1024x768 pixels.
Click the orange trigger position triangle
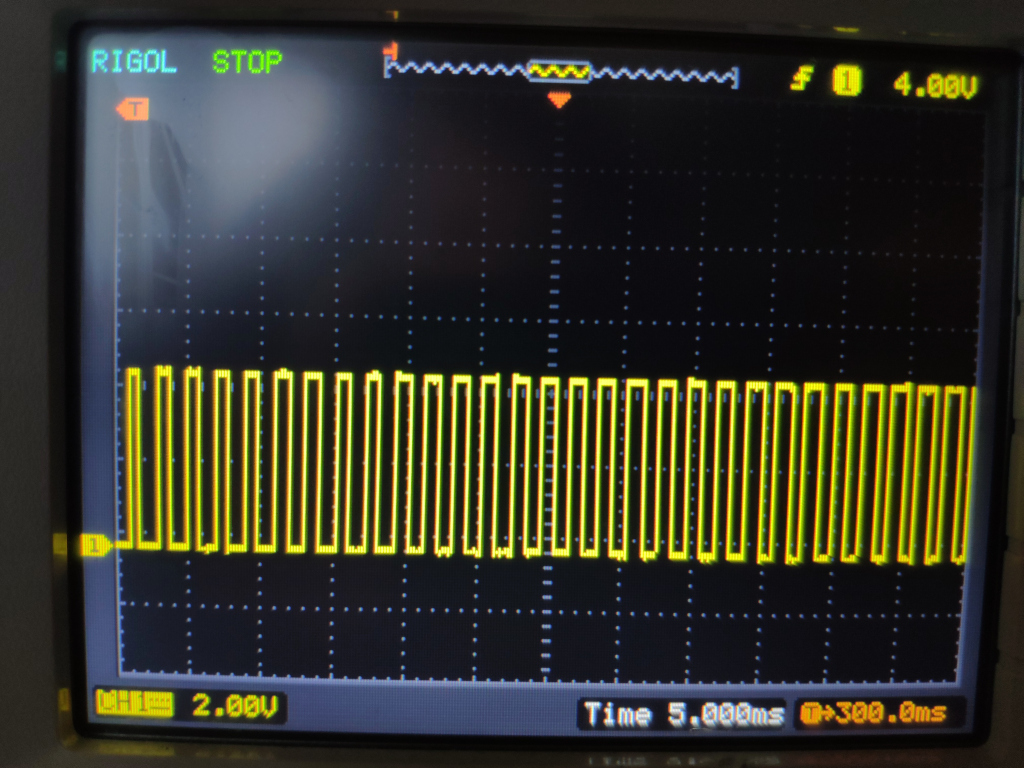pos(559,99)
